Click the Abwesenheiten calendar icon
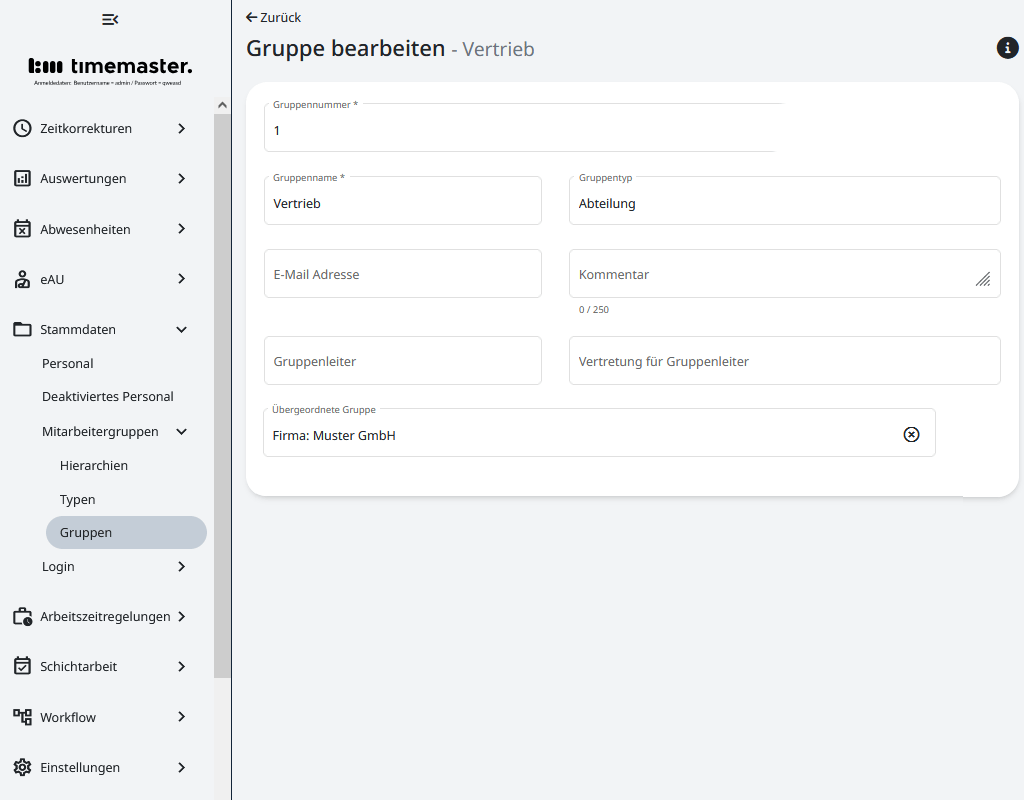 point(22,229)
